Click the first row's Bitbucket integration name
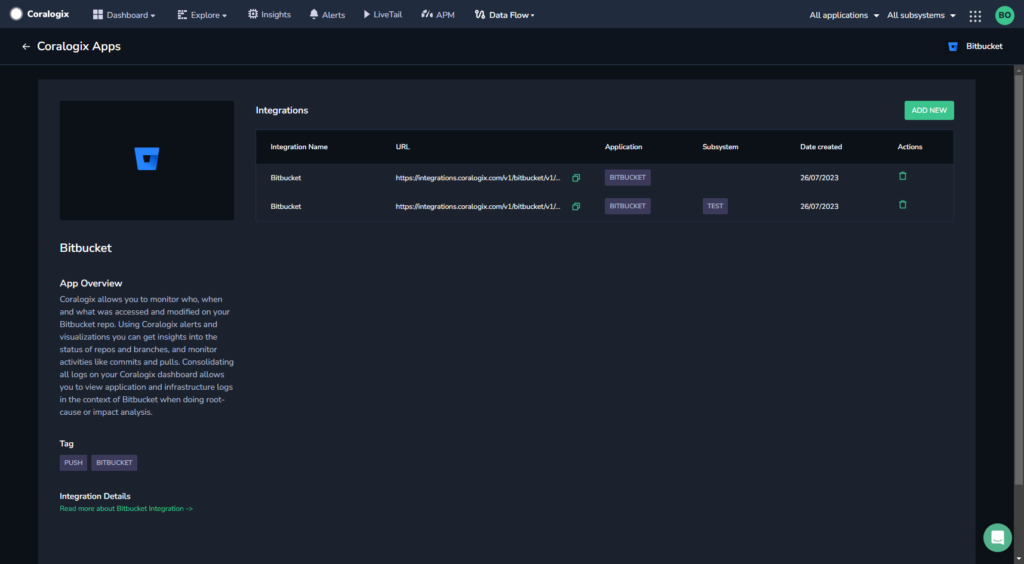Image resolution: width=1024 pixels, height=564 pixels. 286,178
